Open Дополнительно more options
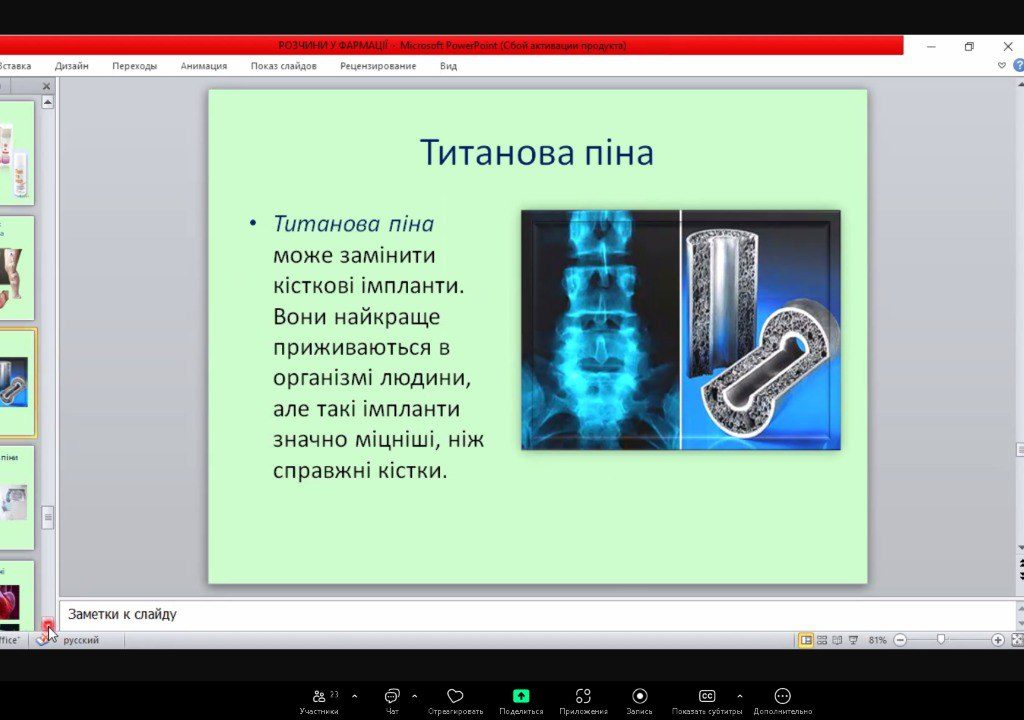The height and width of the screenshot is (720, 1024). [782, 701]
